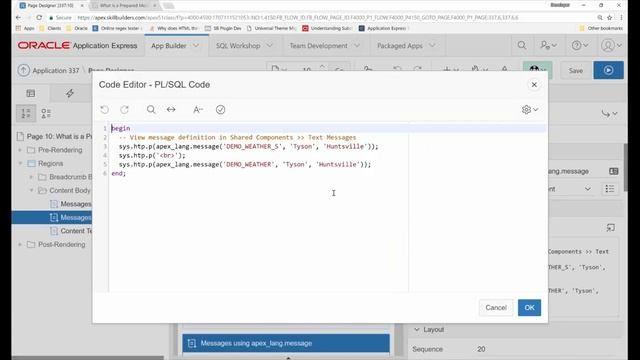Open the Application Express bookmark
Image resolution: width=640 pixels, height=360 pixels.
pos(383,28)
